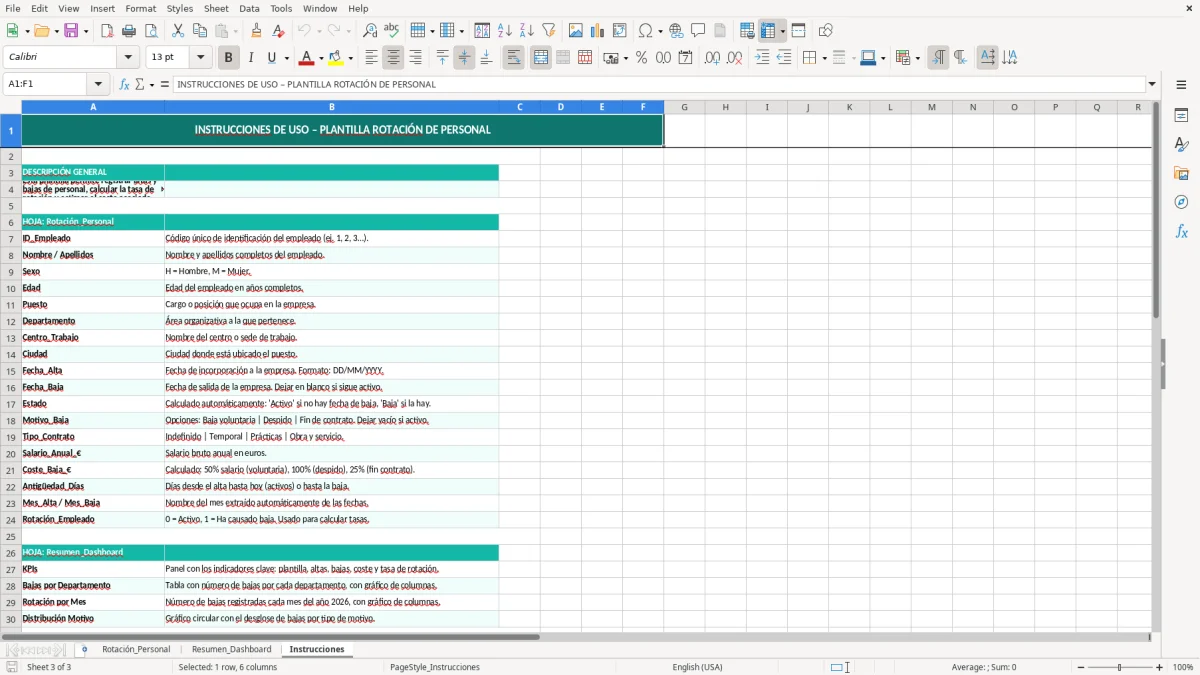Activate Clone Formatting paintbrush
The width and height of the screenshot is (1200, 675).
(256, 31)
